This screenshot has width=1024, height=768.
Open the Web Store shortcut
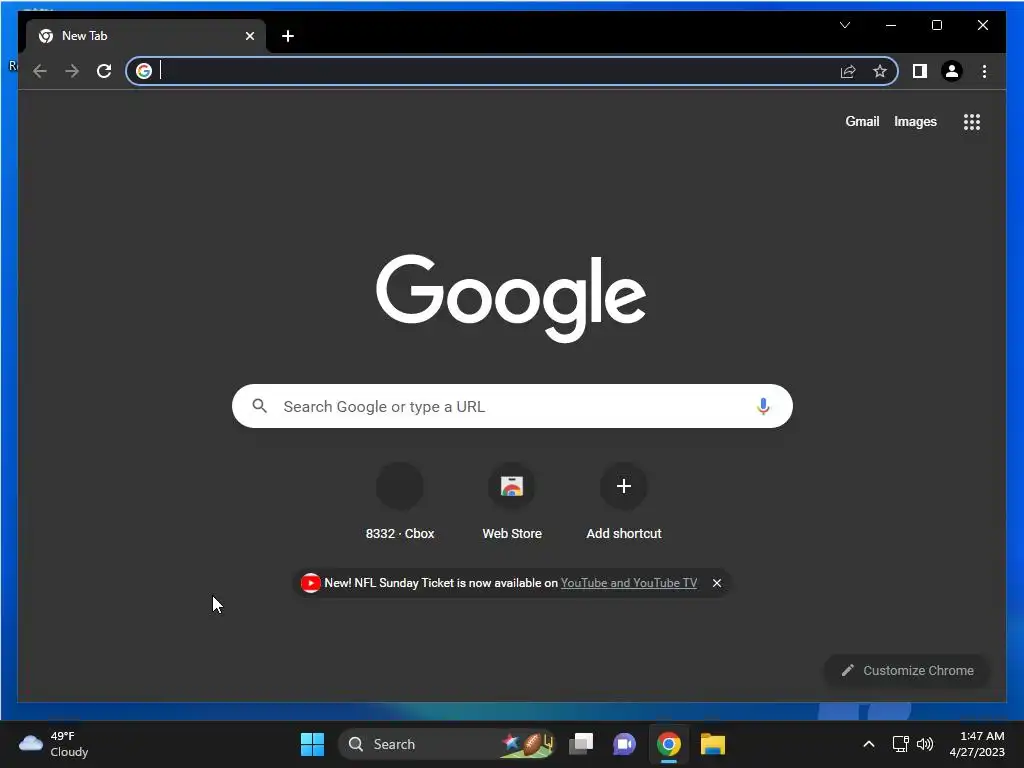[x=512, y=502]
